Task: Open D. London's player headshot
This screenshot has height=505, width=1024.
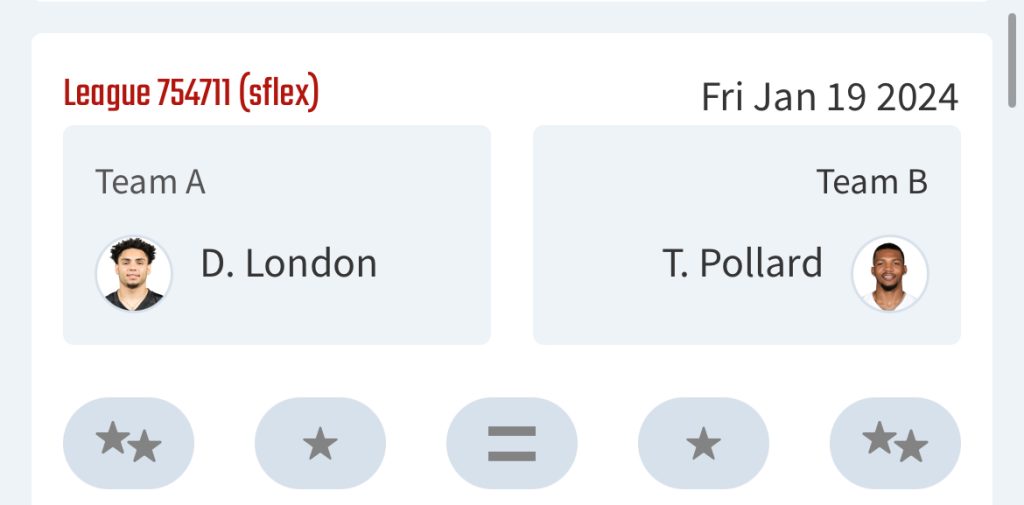Action: pyautogui.click(x=134, y=273)
